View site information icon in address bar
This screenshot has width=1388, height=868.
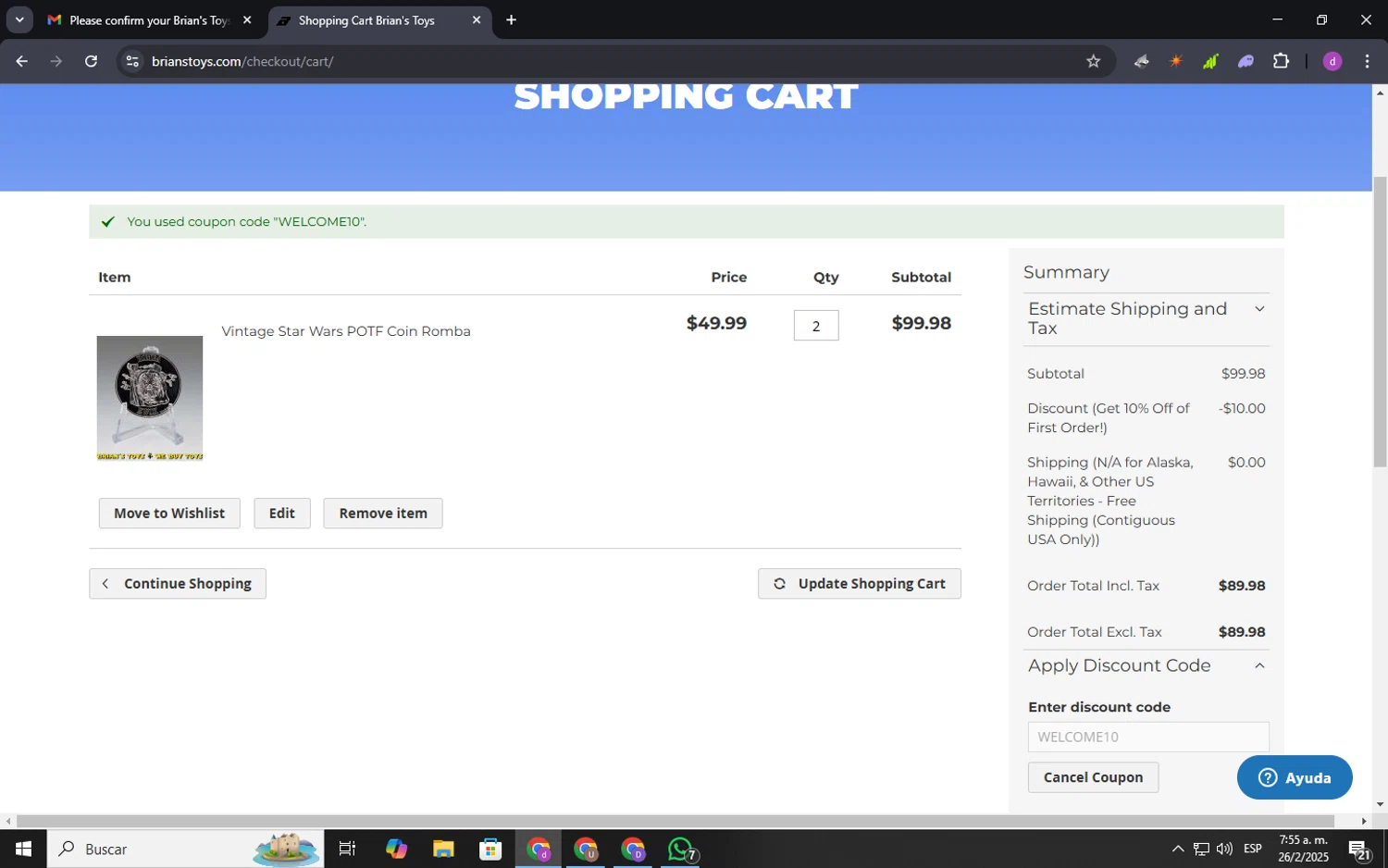[132, 61]
